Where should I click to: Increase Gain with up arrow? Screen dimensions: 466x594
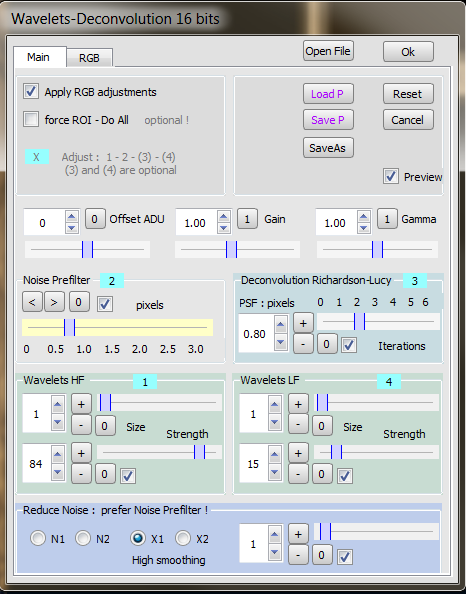pyautogui.click(x=224, y=217)
